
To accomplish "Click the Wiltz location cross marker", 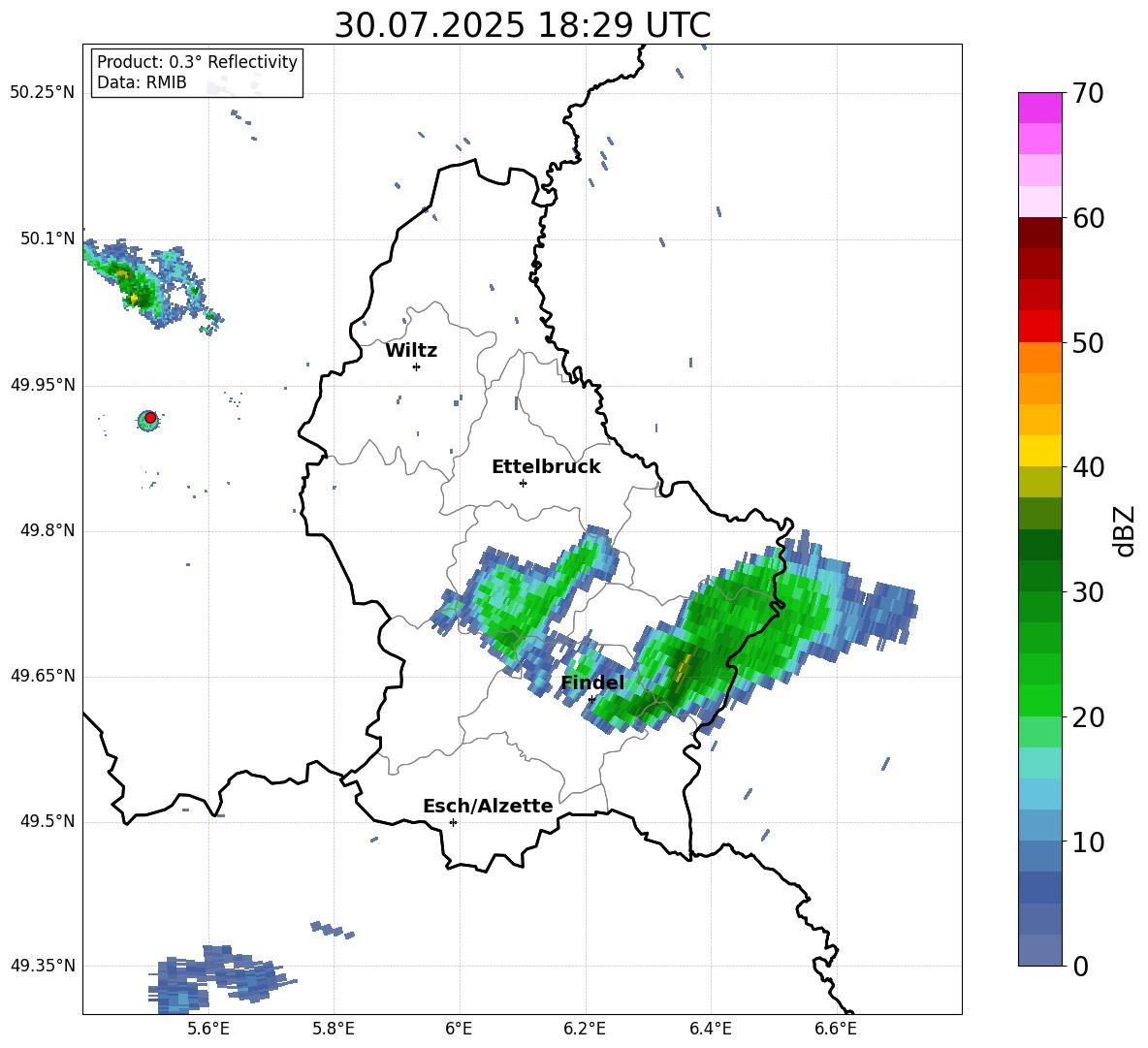I will pyautogui.click(x=416, y=366).
